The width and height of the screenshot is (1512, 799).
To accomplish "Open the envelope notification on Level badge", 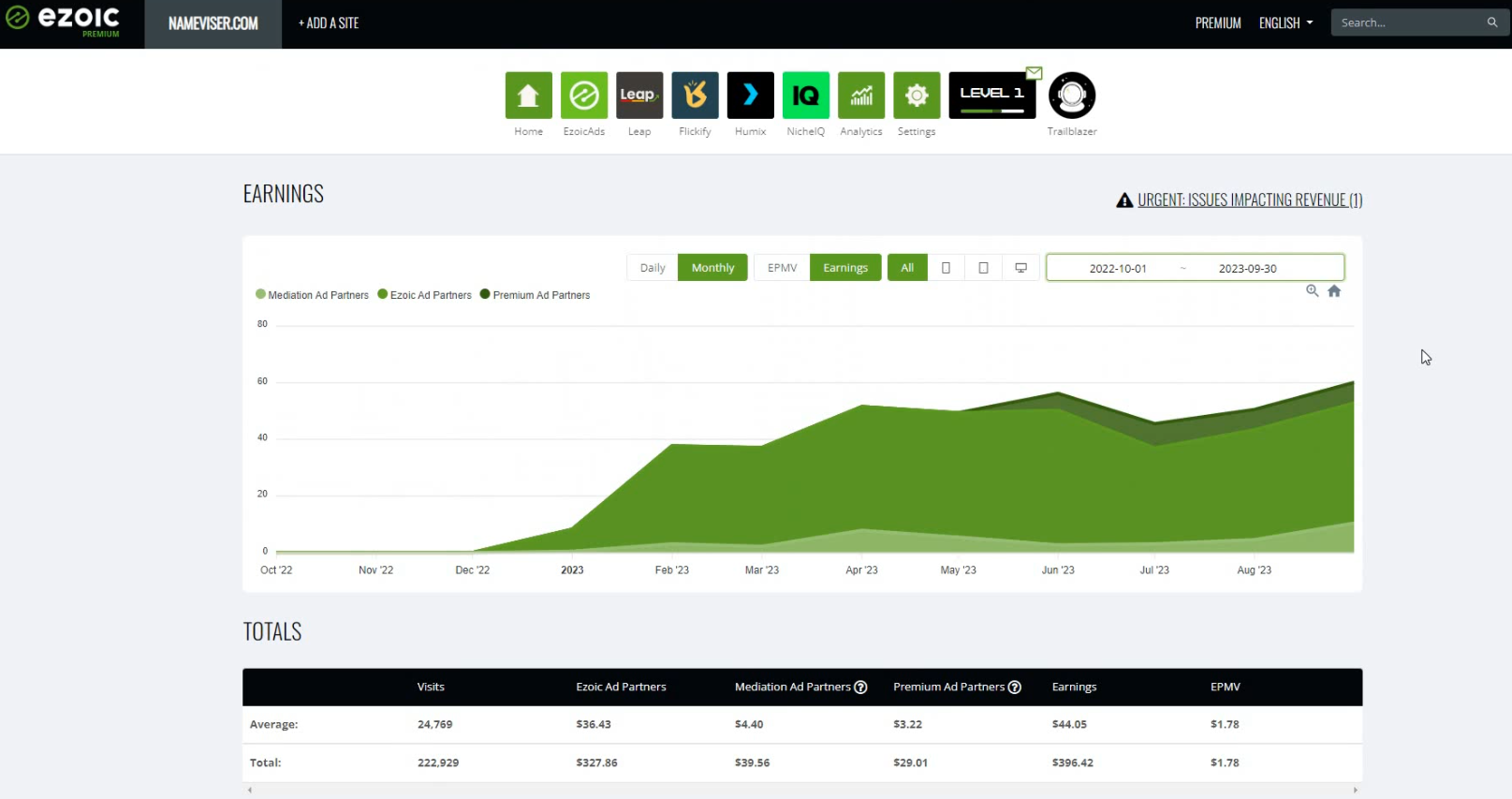I will pos(1034,73).
